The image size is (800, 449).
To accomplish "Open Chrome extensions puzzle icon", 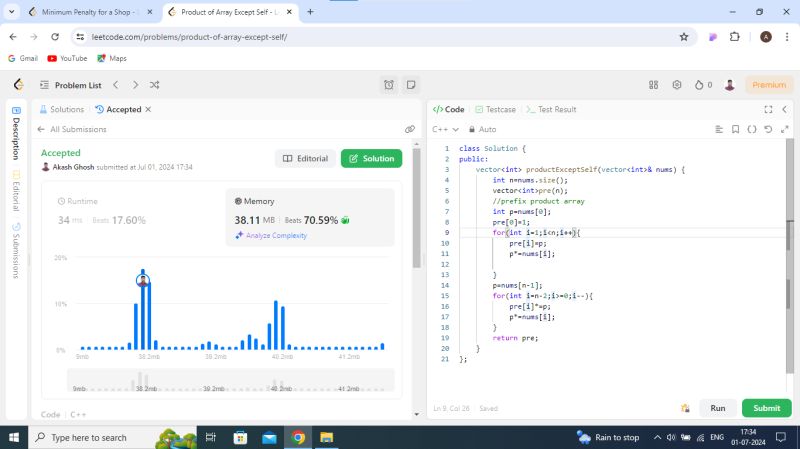I will (x=735, y=37).
